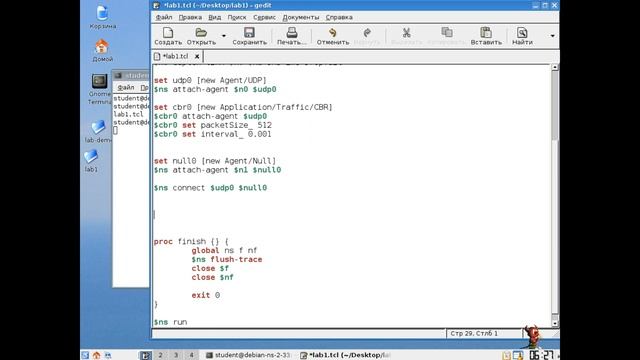Click the 'close $nf' line
The image size is (640, 360).
click(212, 278)
